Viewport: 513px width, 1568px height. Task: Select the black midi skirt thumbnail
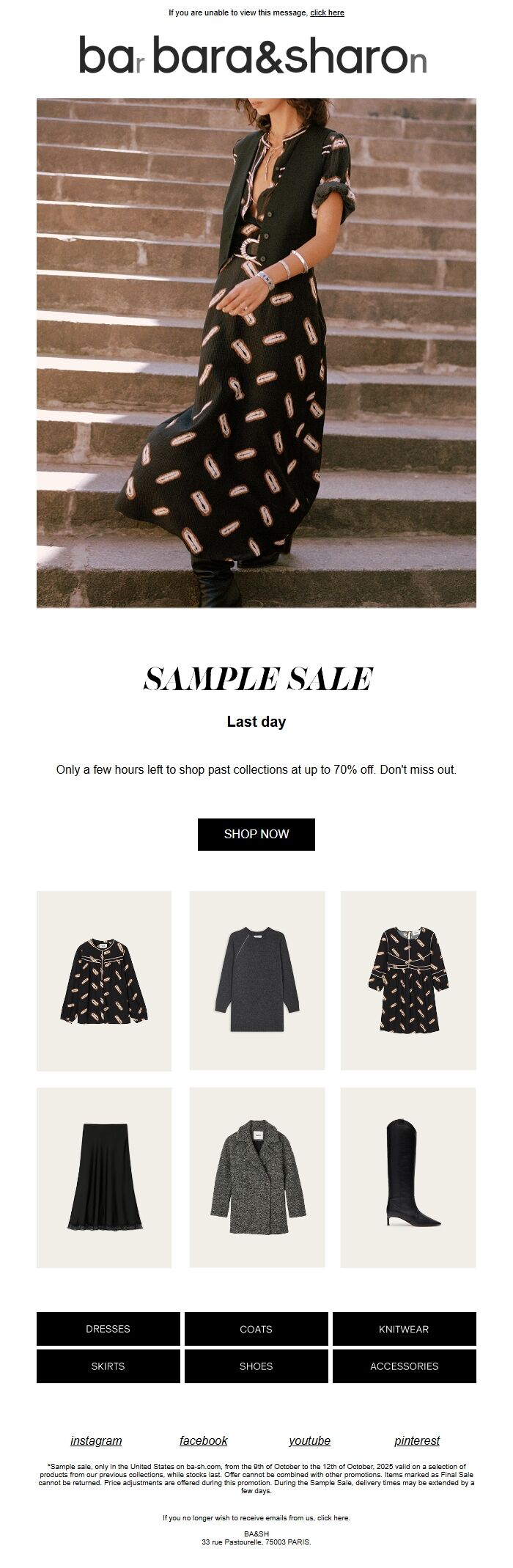[104, 1177]
